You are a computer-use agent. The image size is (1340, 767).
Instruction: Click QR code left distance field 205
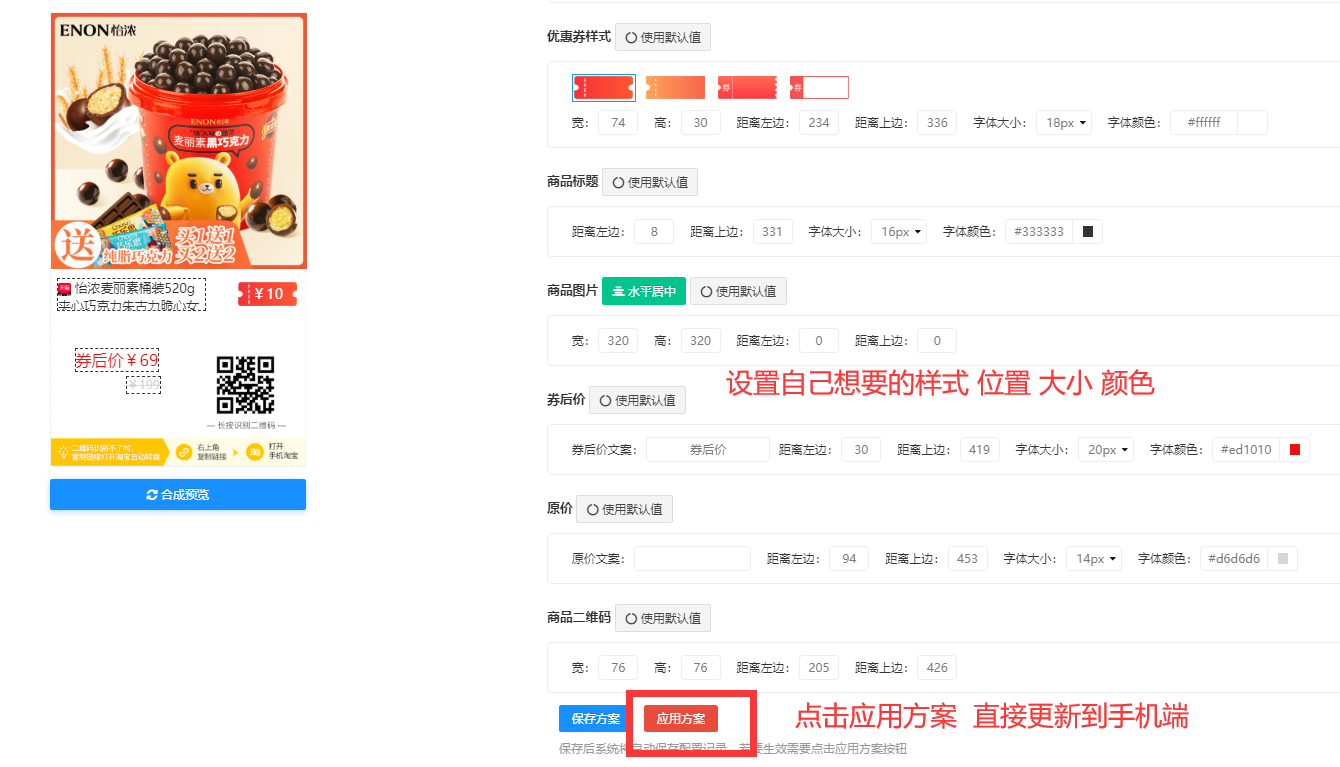pyautogui.click(x=819, y=668)
